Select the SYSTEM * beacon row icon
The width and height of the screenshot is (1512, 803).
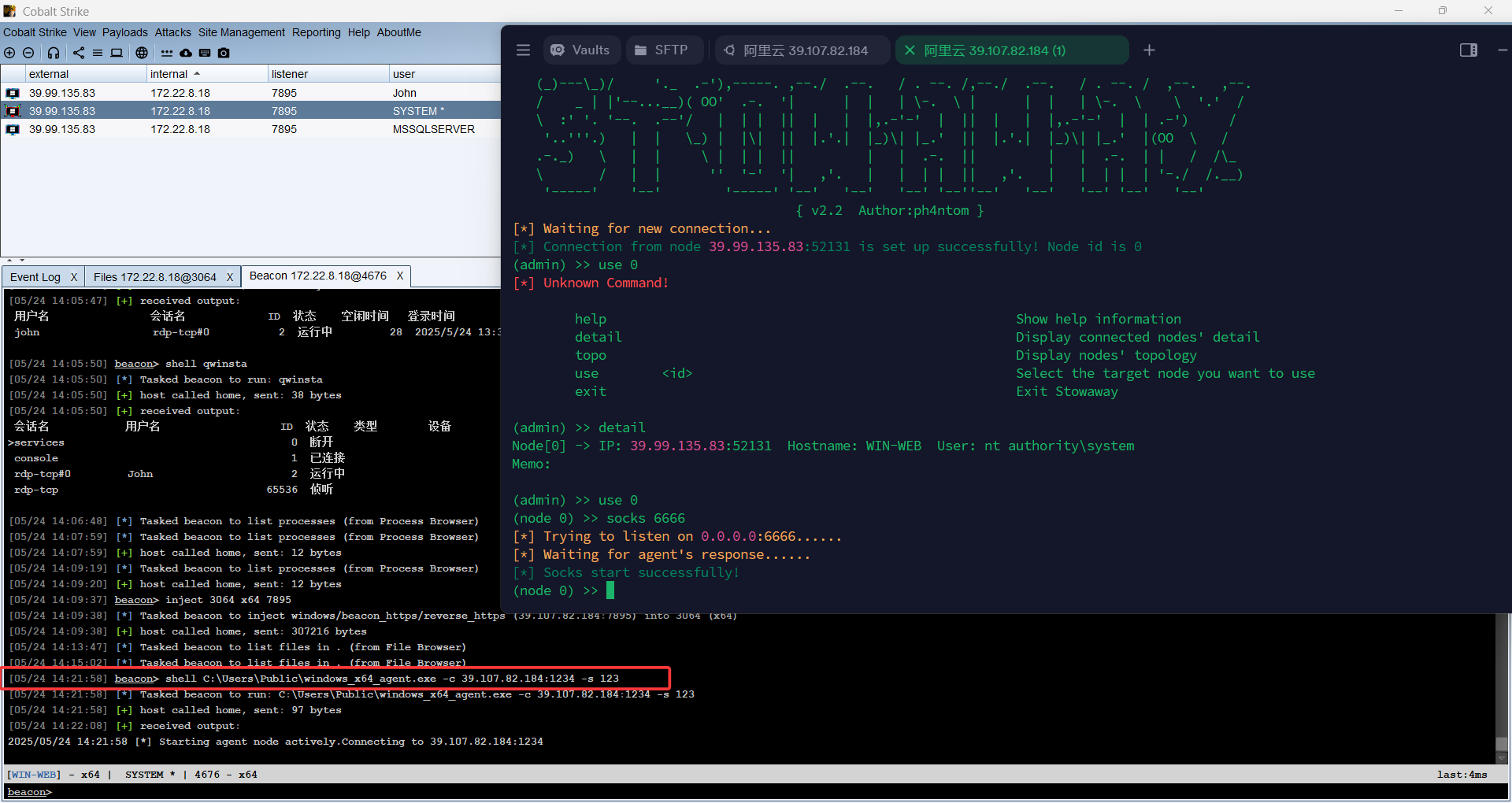[x=13, y=111]
